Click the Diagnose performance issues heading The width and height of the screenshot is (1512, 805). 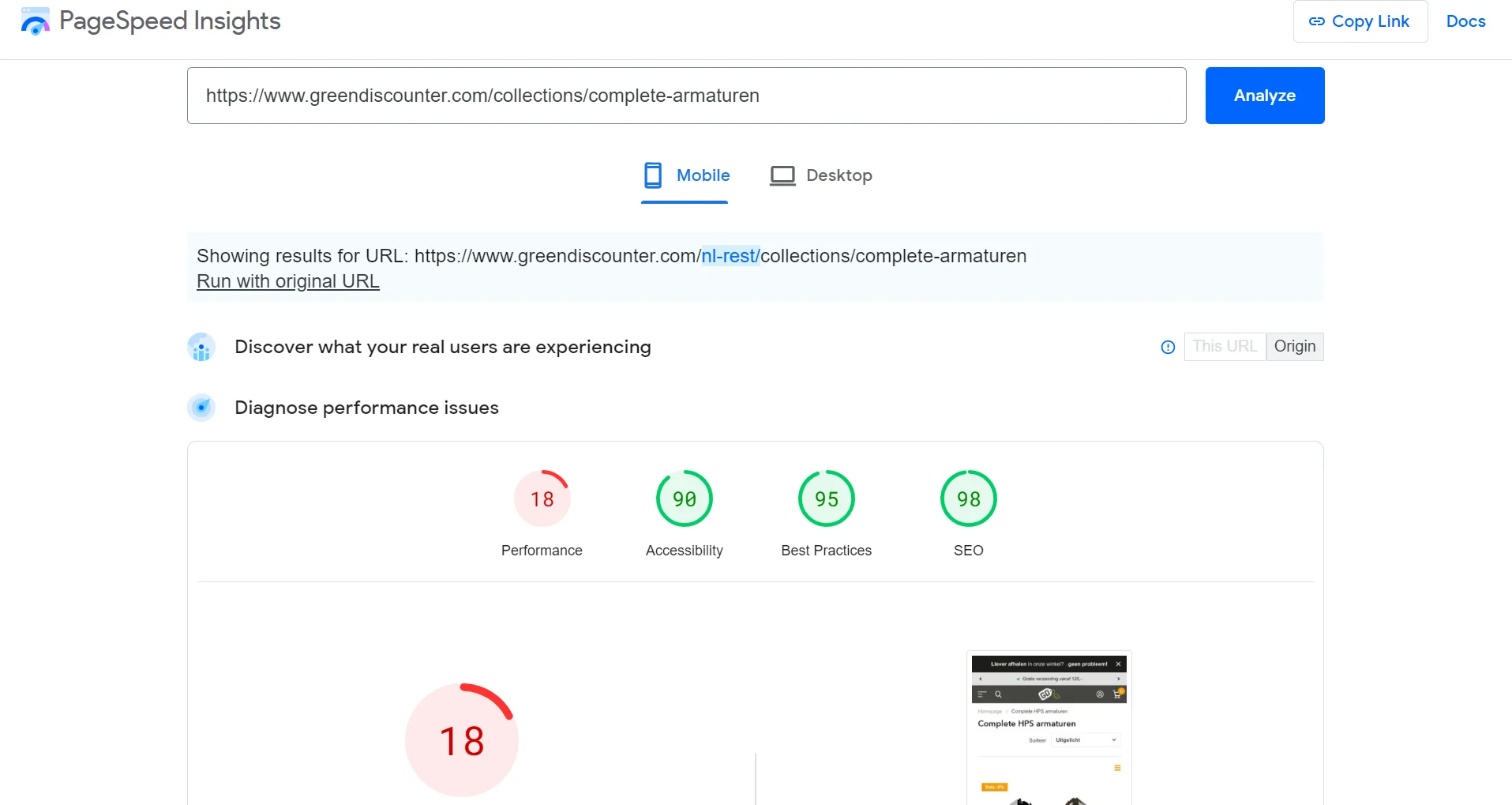click(366, 408)
